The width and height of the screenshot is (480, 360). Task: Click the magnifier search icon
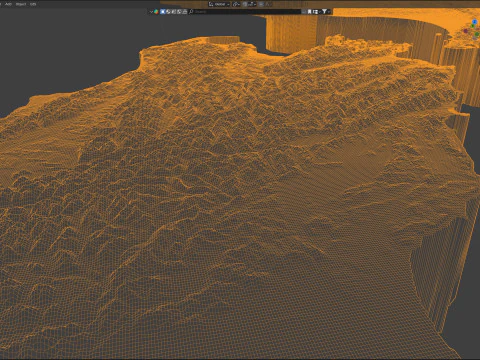point(191,12)
